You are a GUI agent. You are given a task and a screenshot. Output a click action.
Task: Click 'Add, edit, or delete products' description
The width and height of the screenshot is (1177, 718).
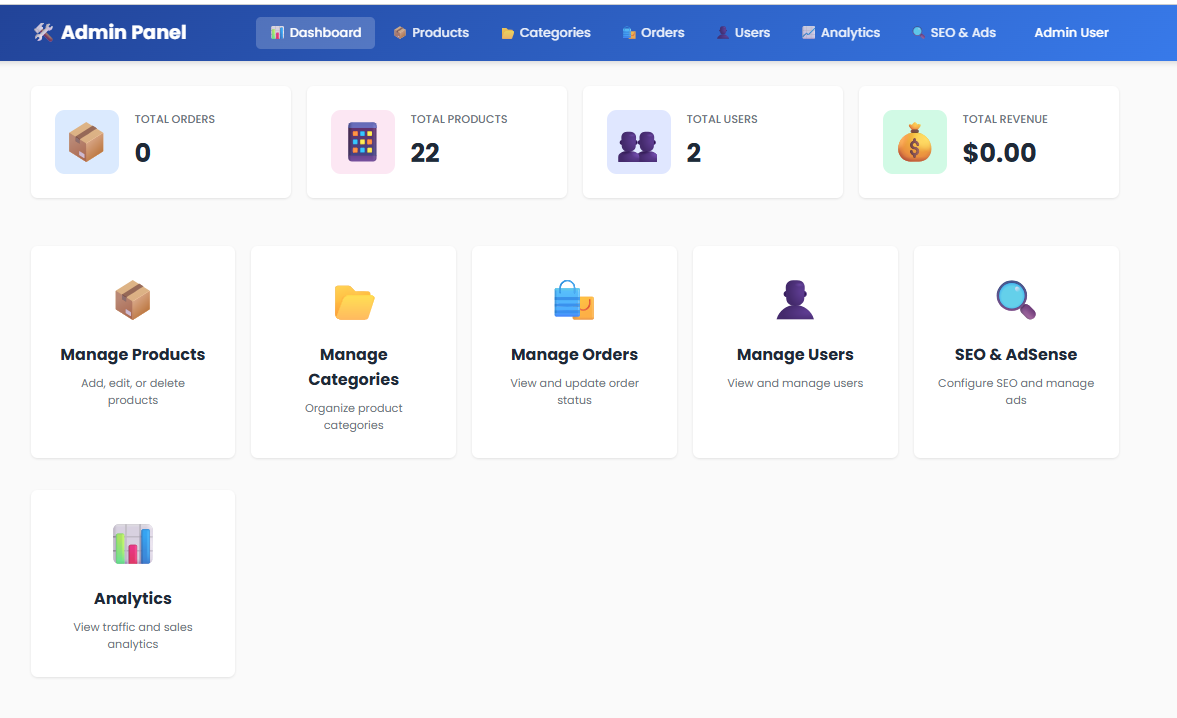click(x=133, y=392)
